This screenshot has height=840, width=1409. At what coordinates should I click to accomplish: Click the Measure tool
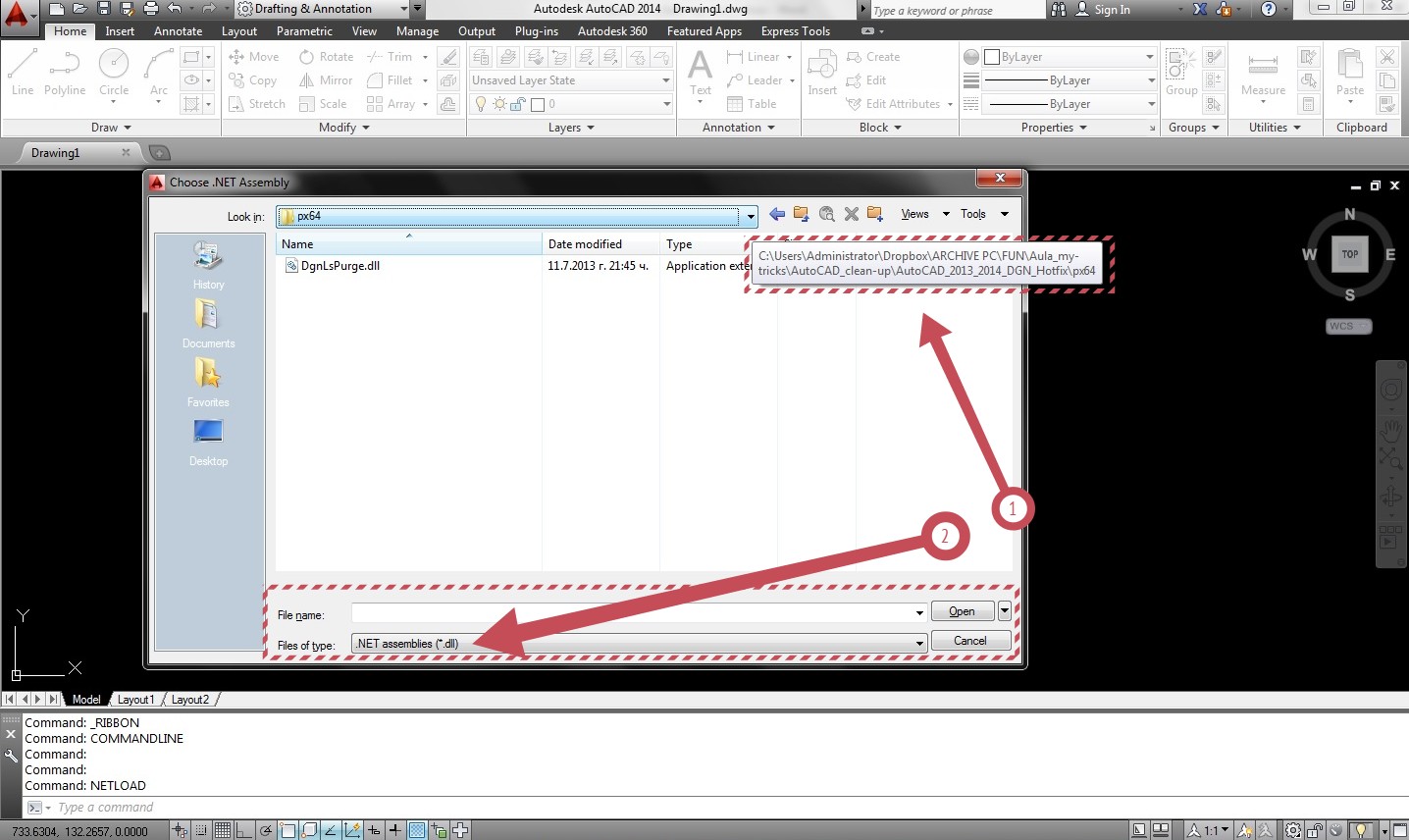tap(1263, 74)
